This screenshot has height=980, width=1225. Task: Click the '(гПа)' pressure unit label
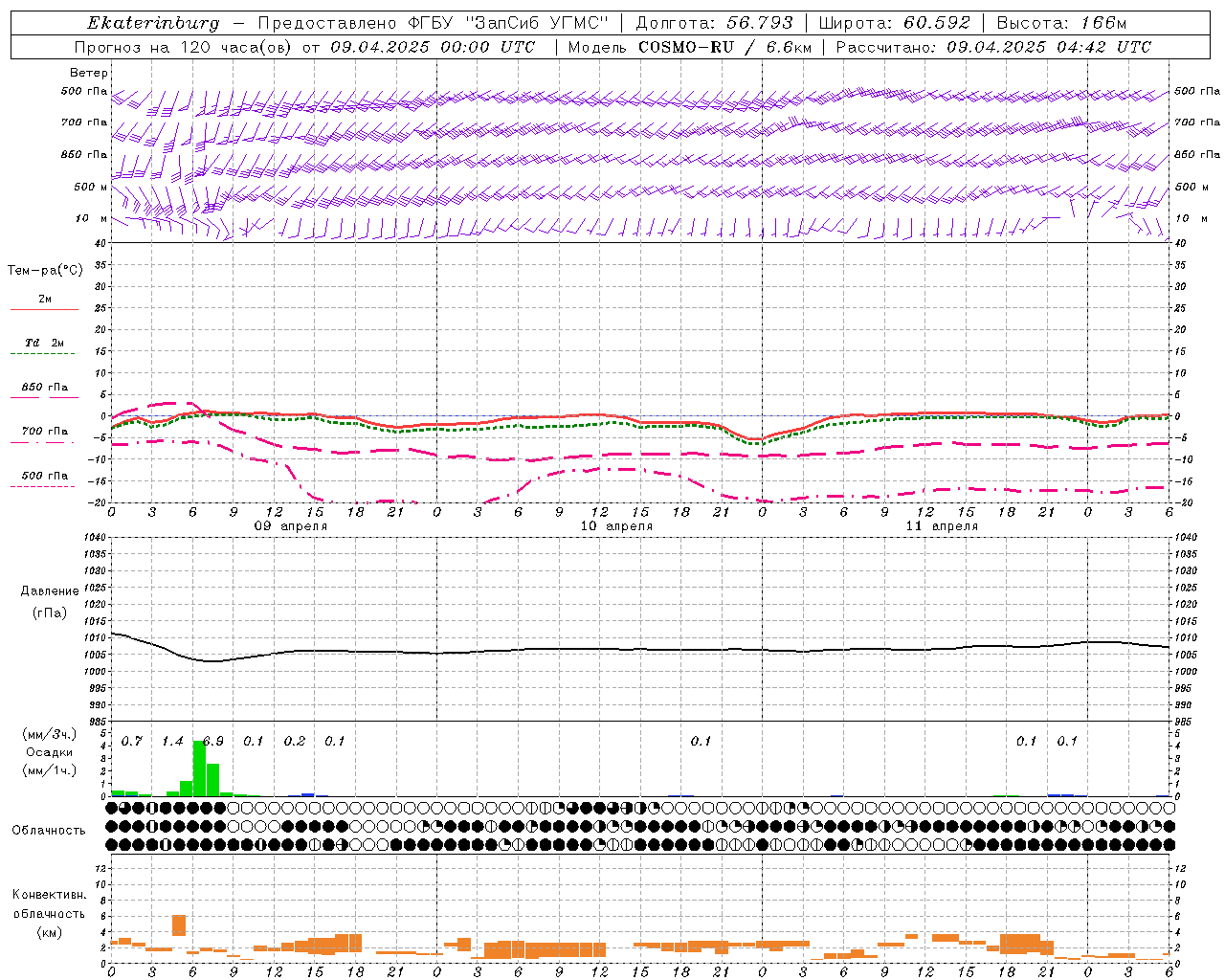[x=50, y=613]
